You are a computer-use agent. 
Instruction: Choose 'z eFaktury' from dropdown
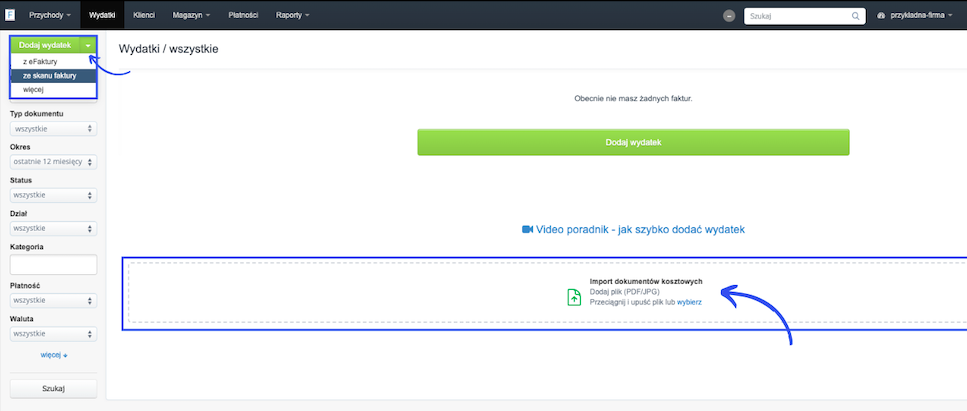[x=53, y=62]
